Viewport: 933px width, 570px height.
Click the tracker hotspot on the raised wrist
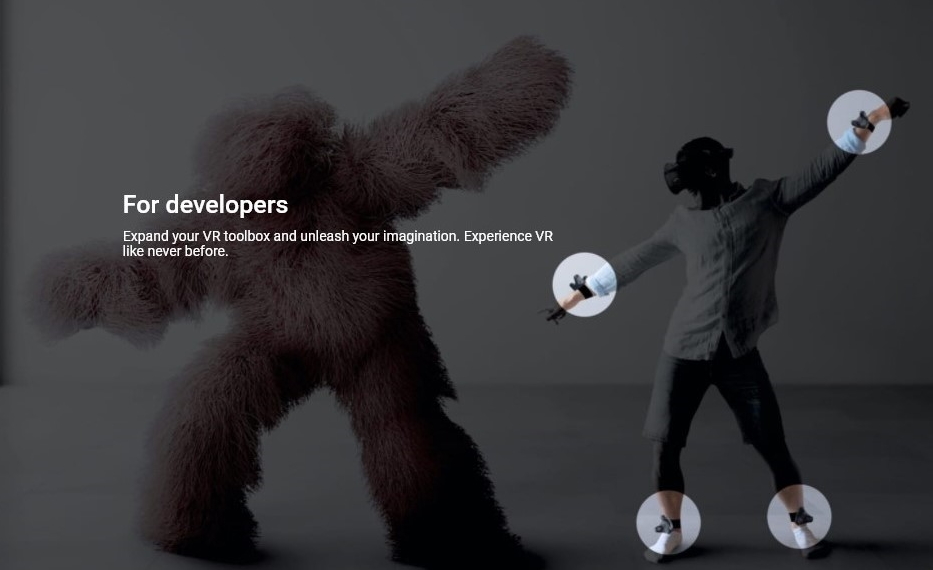click(x=859, y=122)
